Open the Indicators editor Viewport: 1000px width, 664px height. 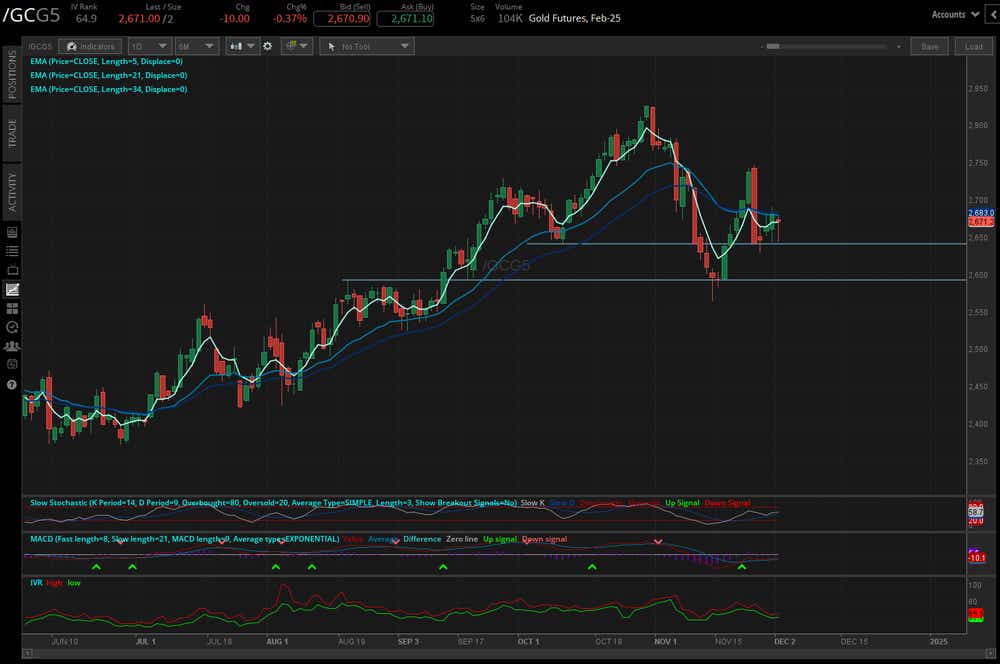pos(90,46)
